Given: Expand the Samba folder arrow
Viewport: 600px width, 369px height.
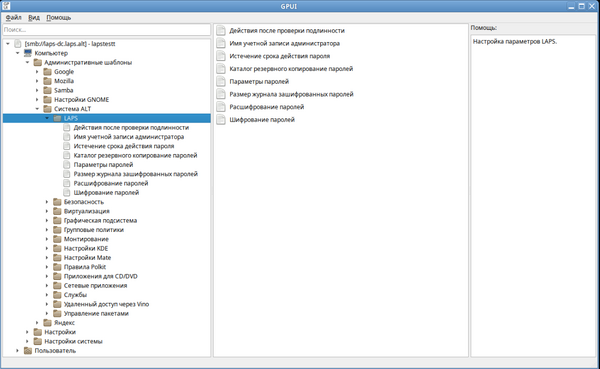Looking at the screenshot, I should click(37, 90).
